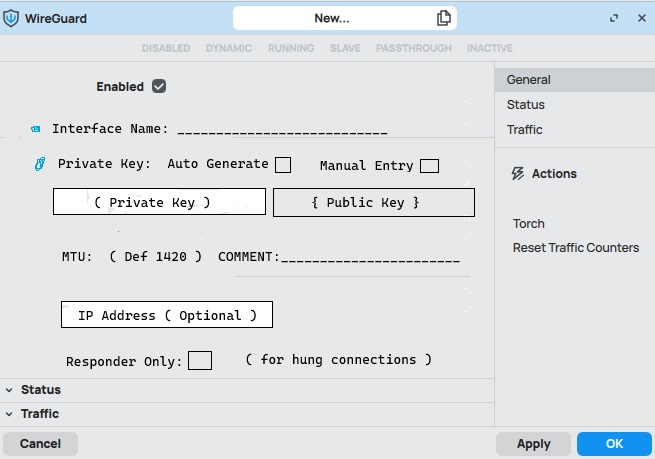Viewport: 655px width, 459px height.
Task: Click the New... title field
Action: point(345,18)
